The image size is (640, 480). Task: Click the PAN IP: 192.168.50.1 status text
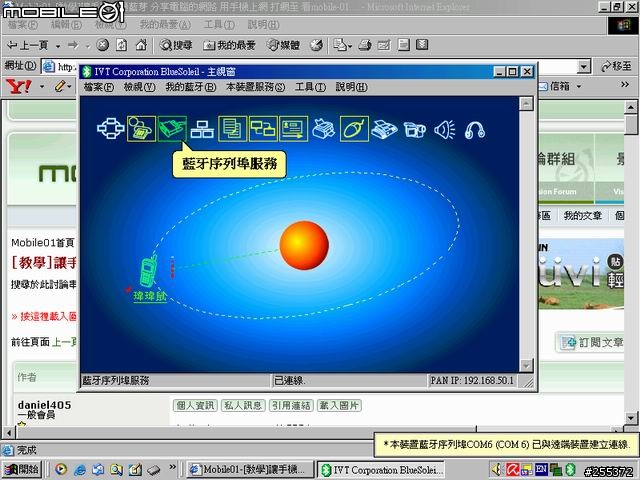click(x=472, y=380)
